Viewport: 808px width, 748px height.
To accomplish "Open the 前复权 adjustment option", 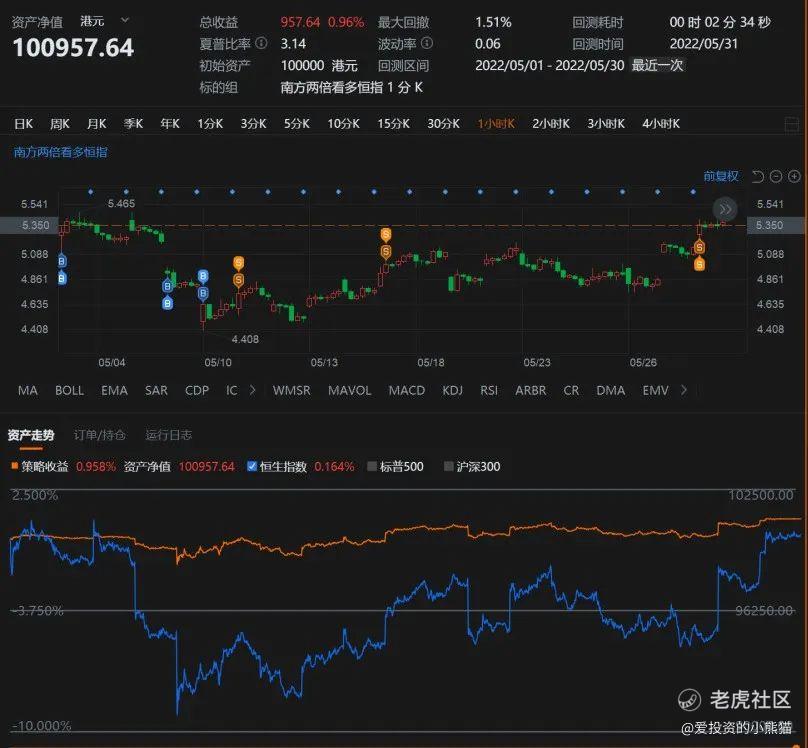I will (x=721, y=177).
